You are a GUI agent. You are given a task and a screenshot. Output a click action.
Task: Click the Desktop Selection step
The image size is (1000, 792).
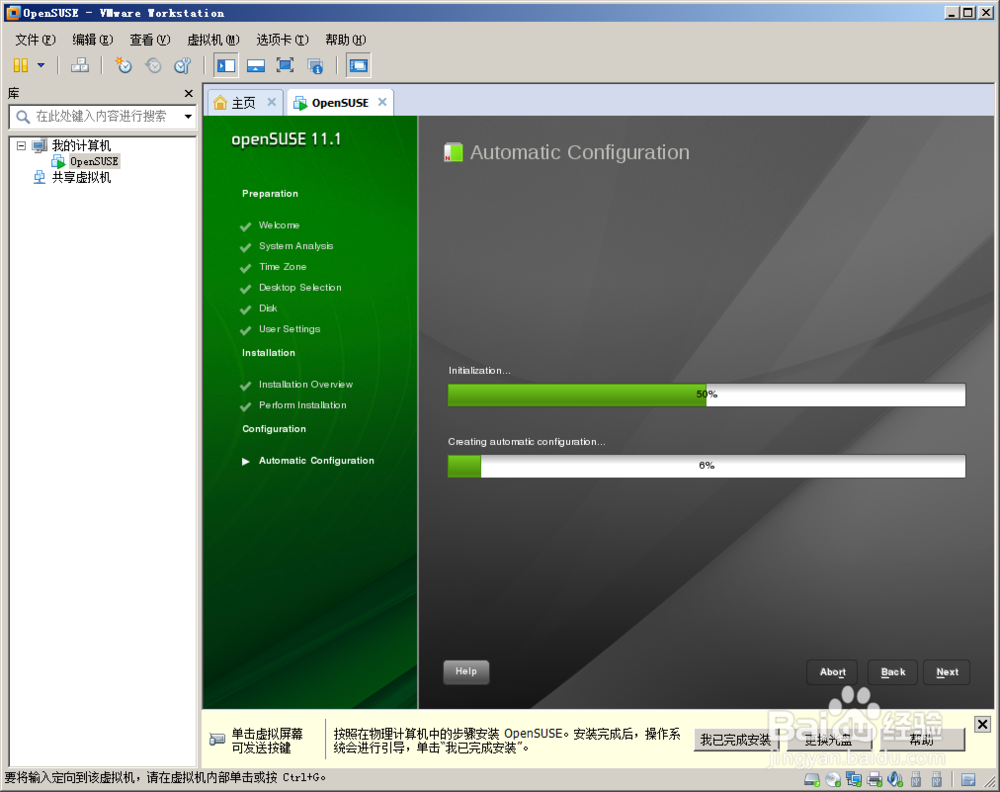(x=300, y=288)
